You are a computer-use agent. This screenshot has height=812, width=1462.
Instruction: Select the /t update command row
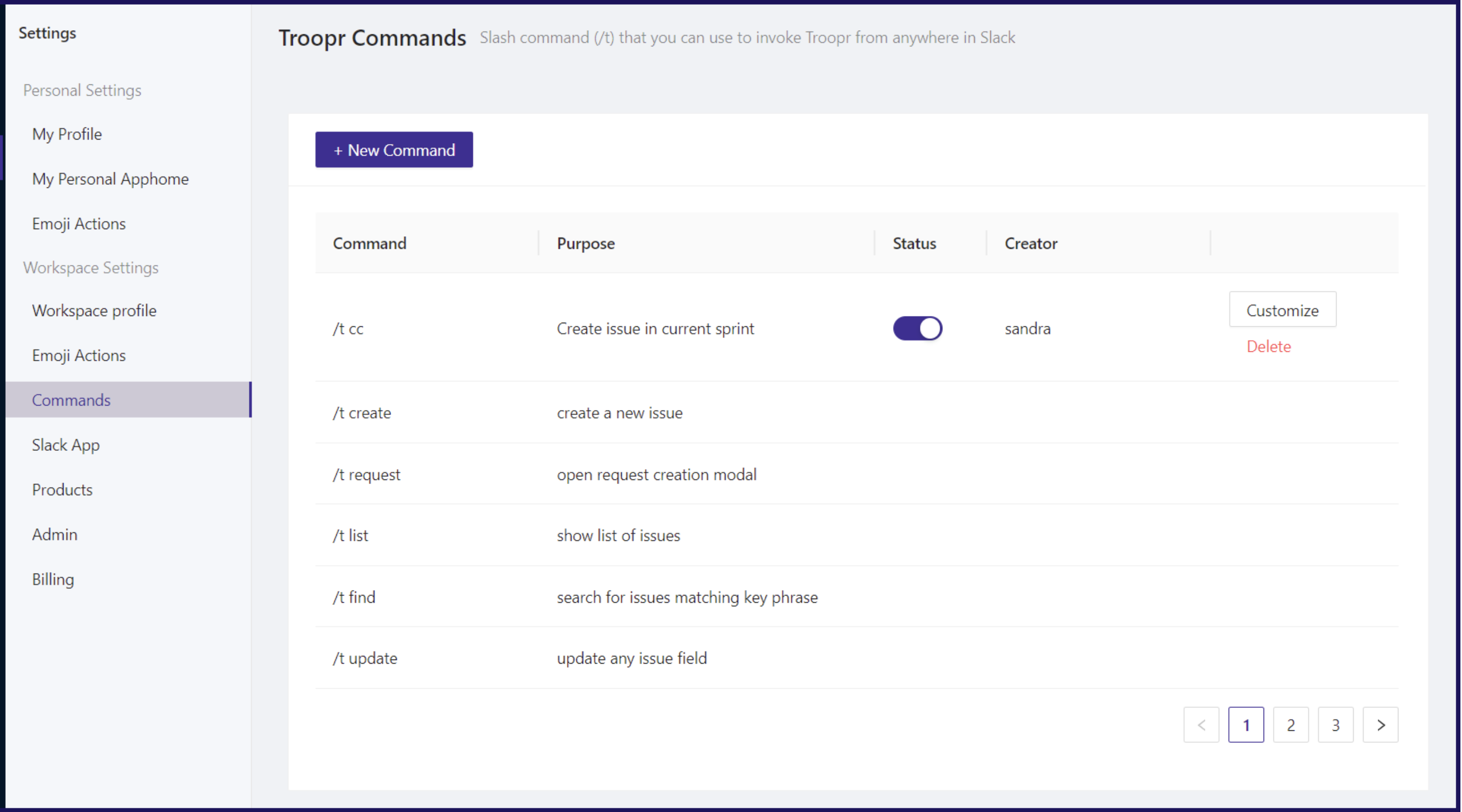pos(857,658)
